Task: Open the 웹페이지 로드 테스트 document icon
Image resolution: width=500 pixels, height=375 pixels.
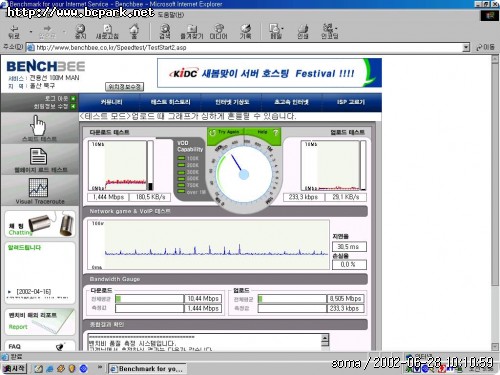Action: coord(39,157)
